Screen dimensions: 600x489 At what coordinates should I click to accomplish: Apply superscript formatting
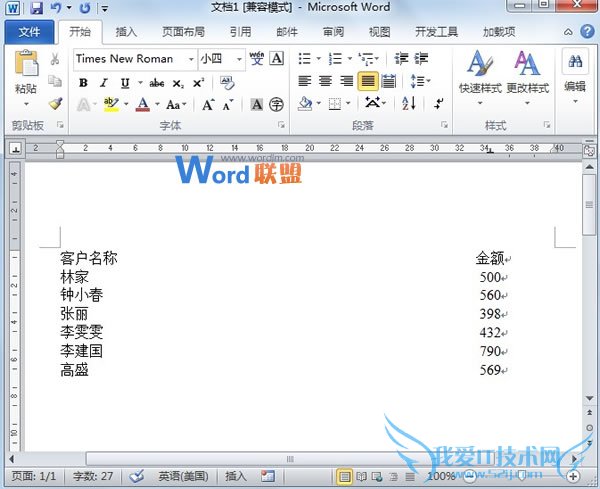(x=198, y=83)
